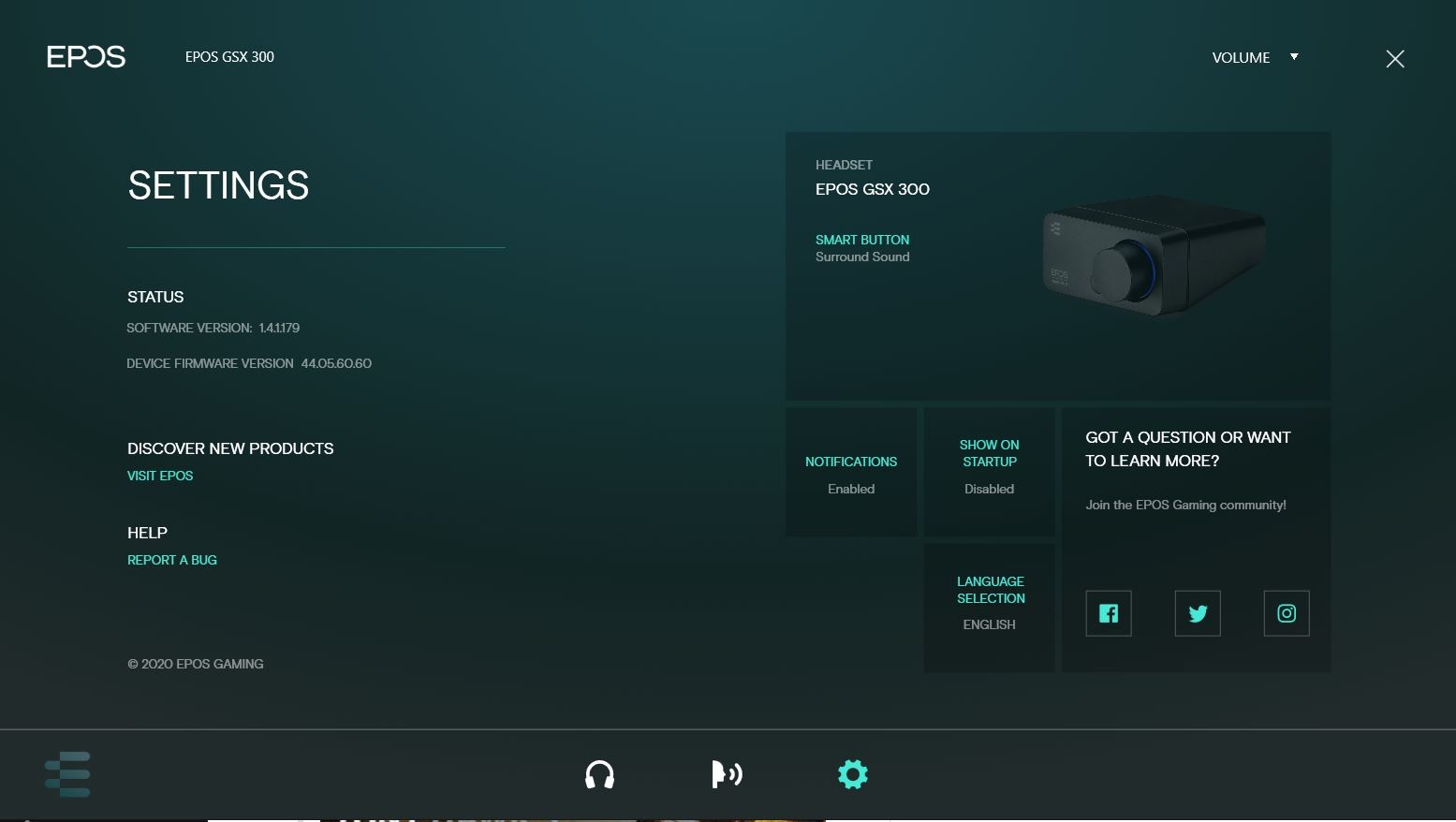Click the GSX 300 device image
This screenshot has width=1456, height=822.
click(x=1154, y=254)
